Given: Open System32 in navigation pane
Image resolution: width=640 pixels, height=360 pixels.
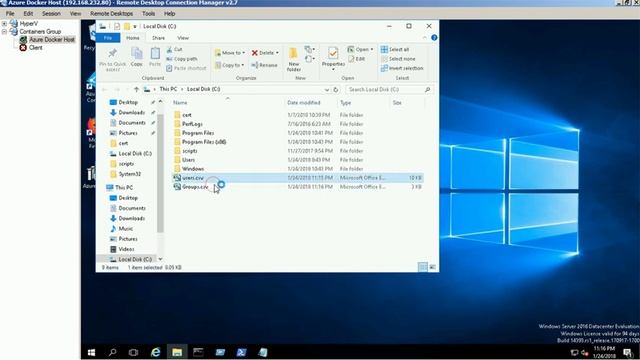Looking at the screenshot, I should point(129,174).
